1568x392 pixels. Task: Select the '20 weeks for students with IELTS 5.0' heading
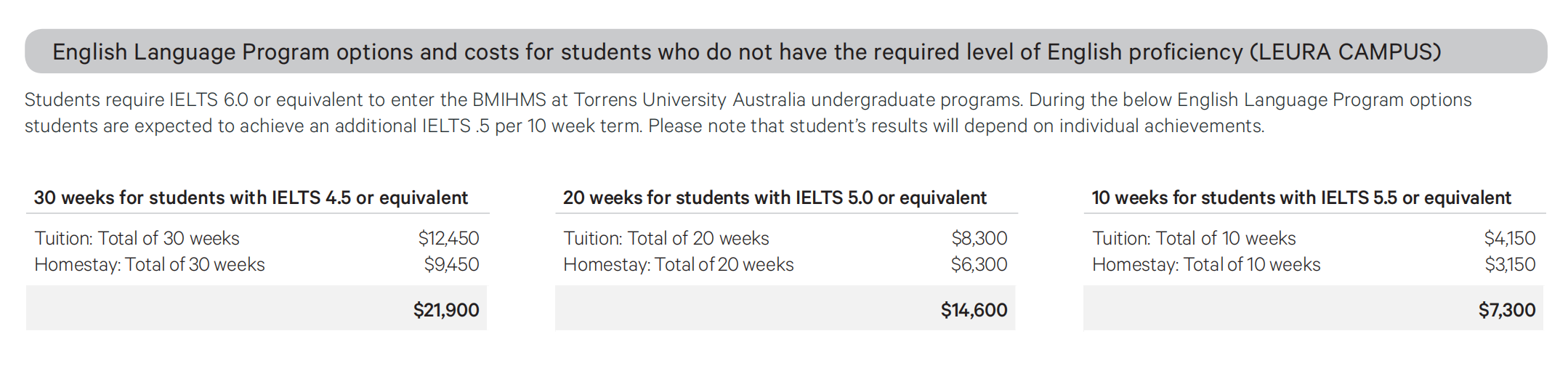pyautogui.click(x=775, y=197)
